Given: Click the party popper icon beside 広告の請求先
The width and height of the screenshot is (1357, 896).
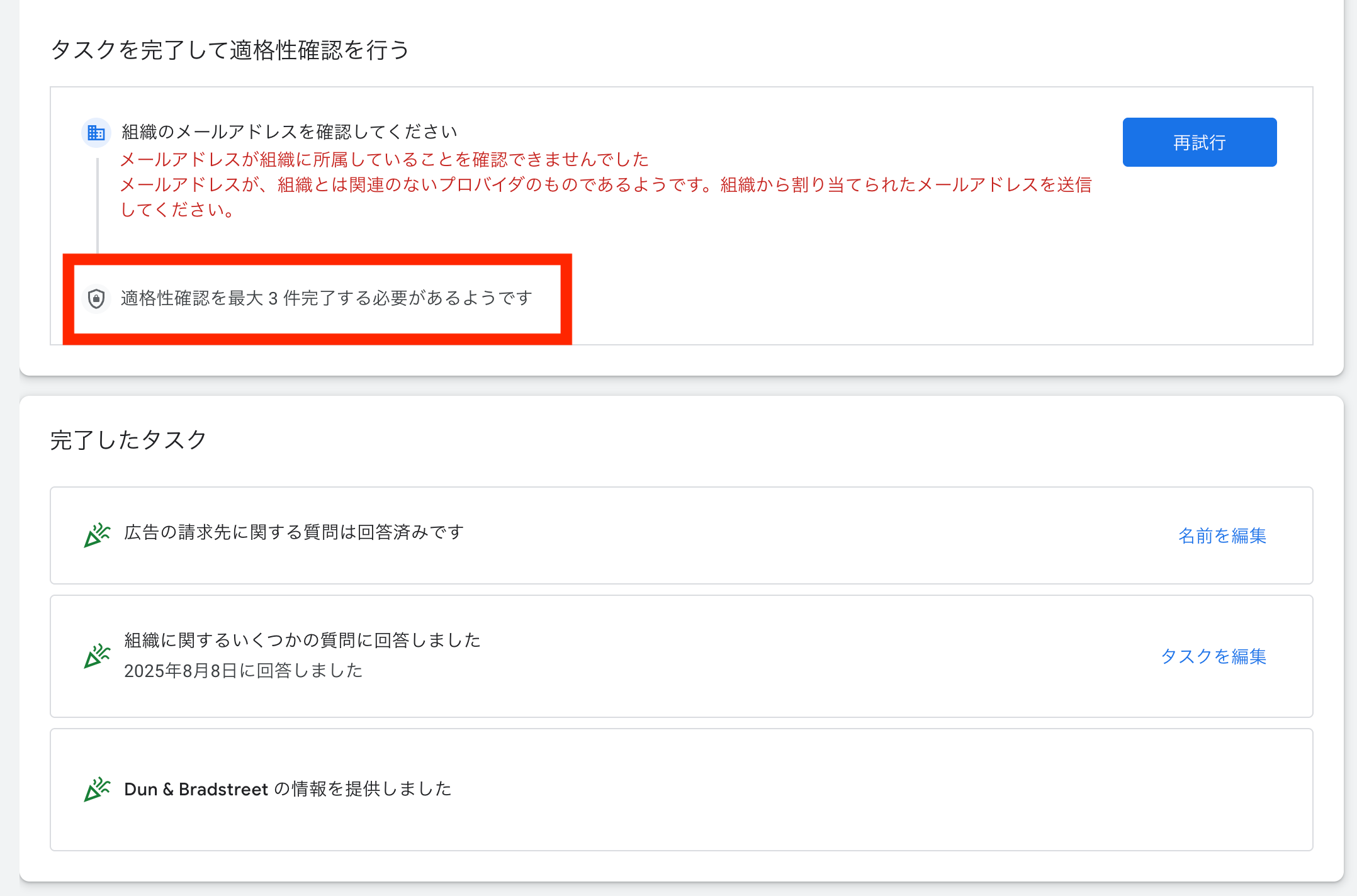Looking at the screenshot, I should pos(97,535).
